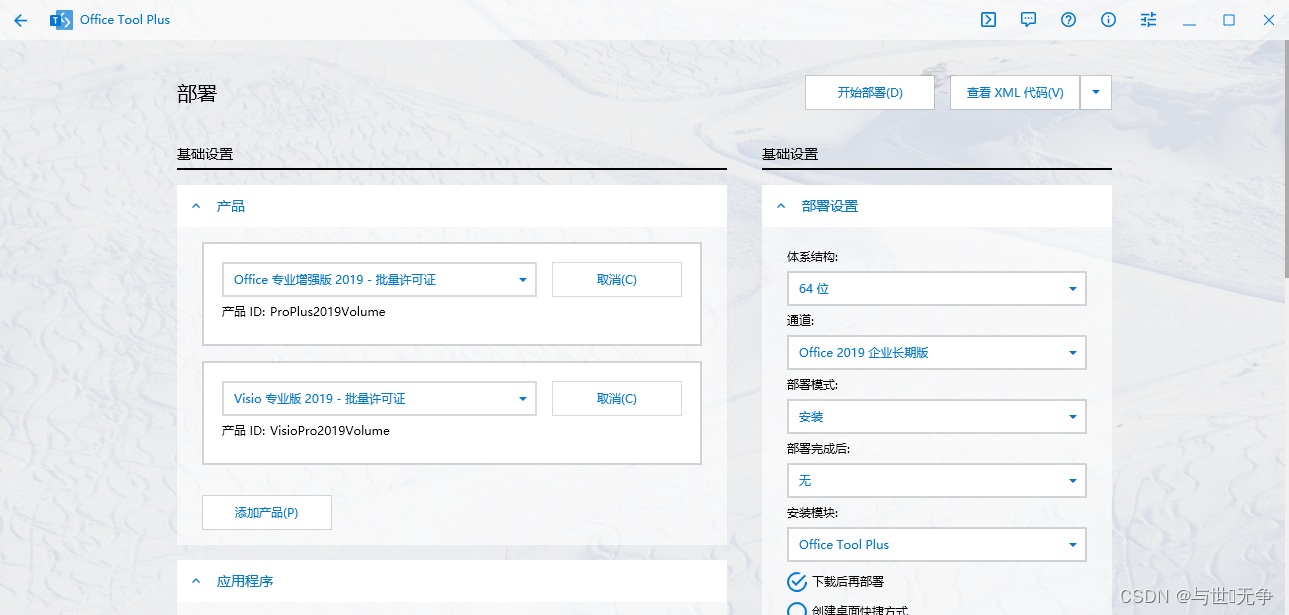Click 添加产品(P) button
Viewport: 1289px width, 615px height.
coord(267,513)
